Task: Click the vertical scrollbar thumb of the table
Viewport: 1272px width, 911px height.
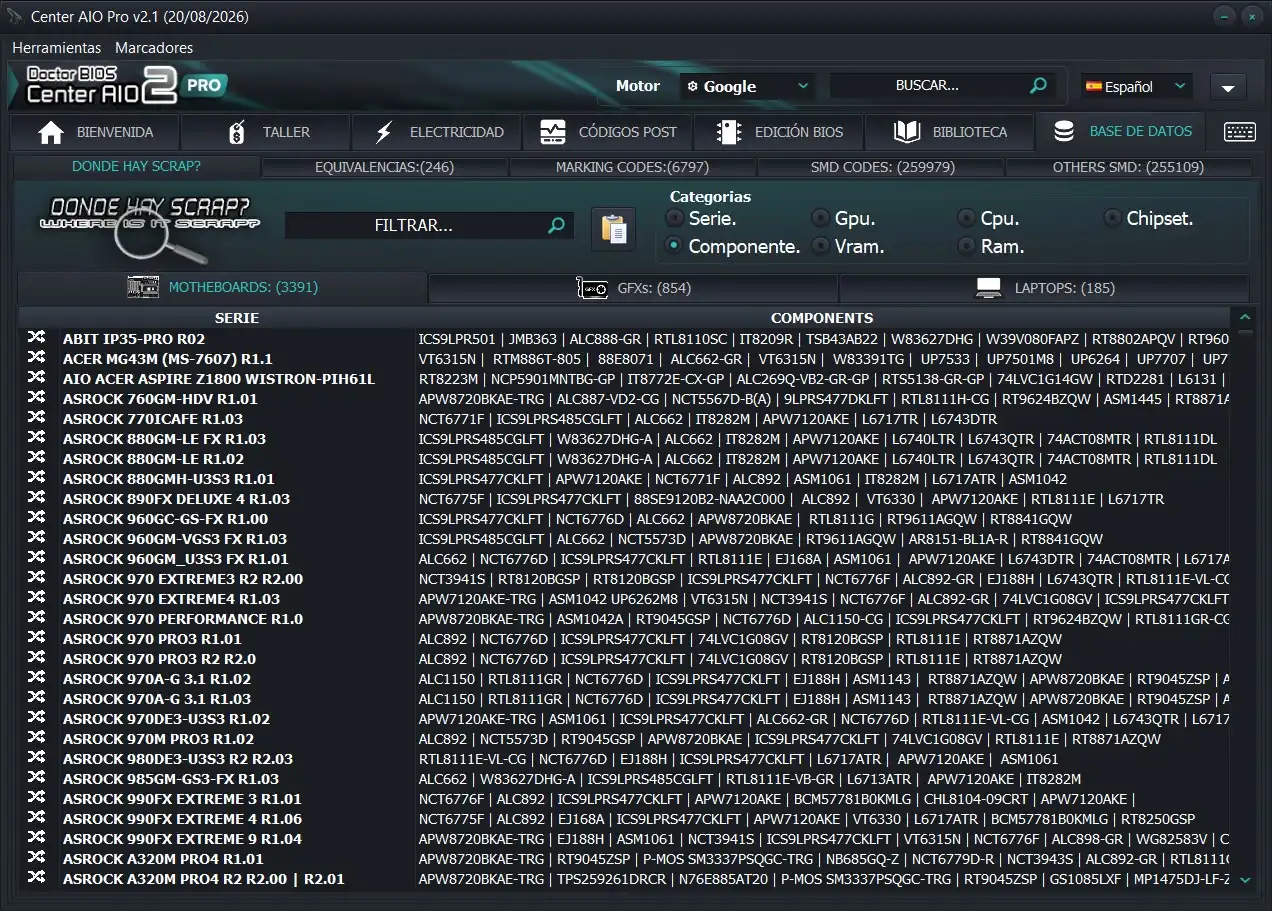Action: point(1245,331)
